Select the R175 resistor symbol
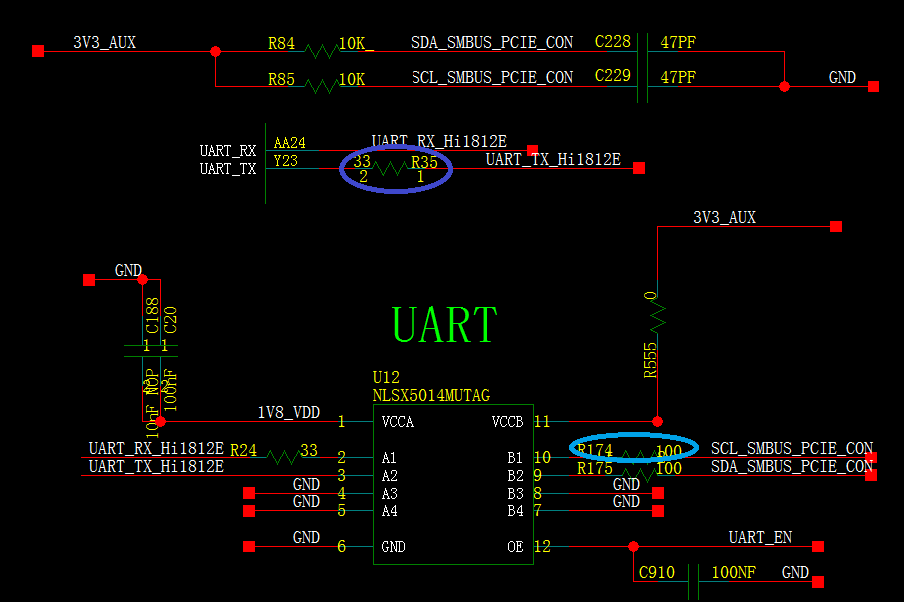904x602 pixels. pos(639,475)
